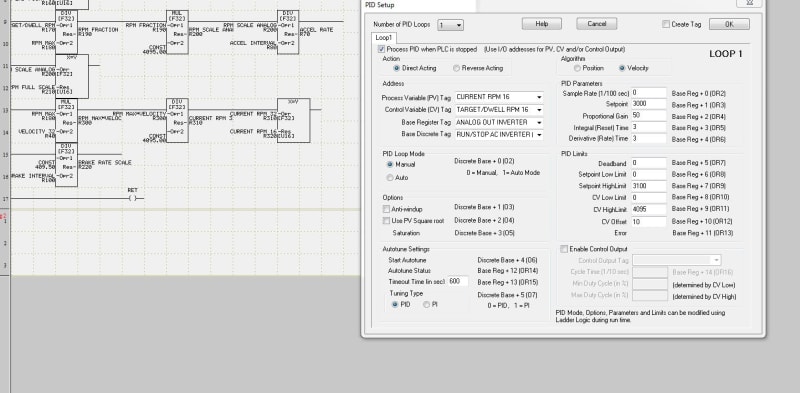Click the Derivative (Rate) Time field

tap(648, 139)
